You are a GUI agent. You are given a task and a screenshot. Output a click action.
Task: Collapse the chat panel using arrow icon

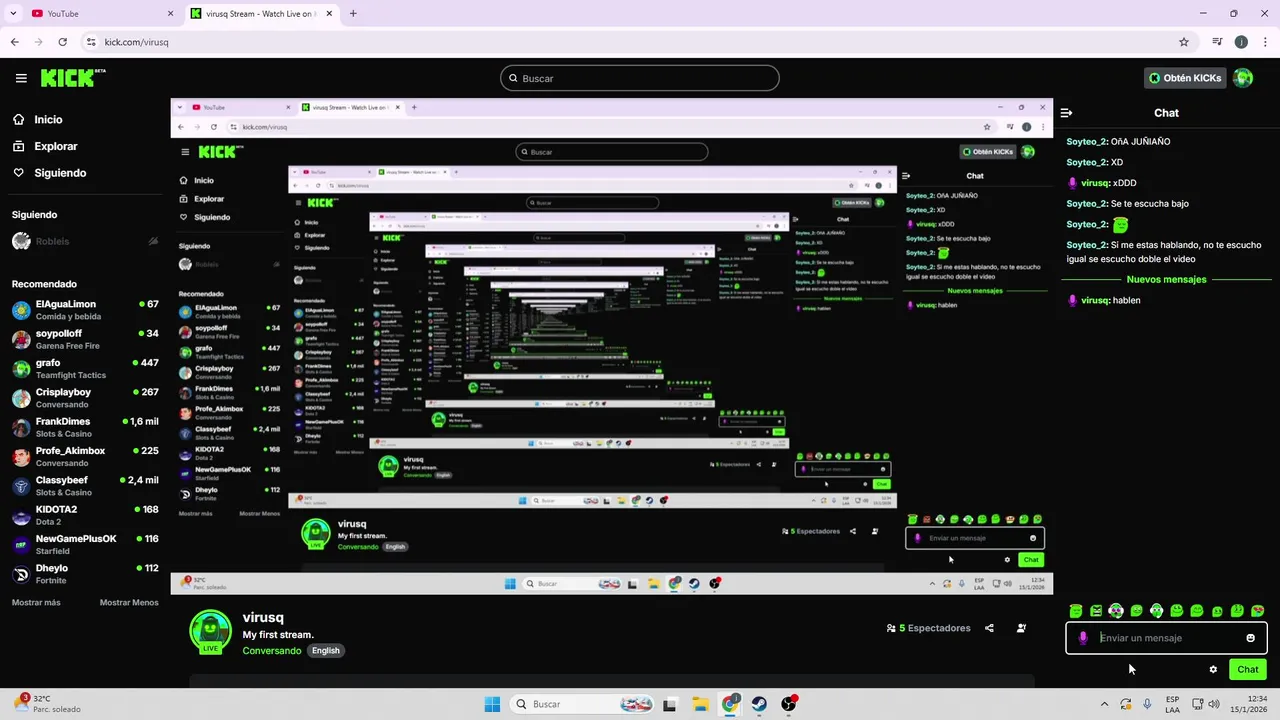[x=1066, y=113]
